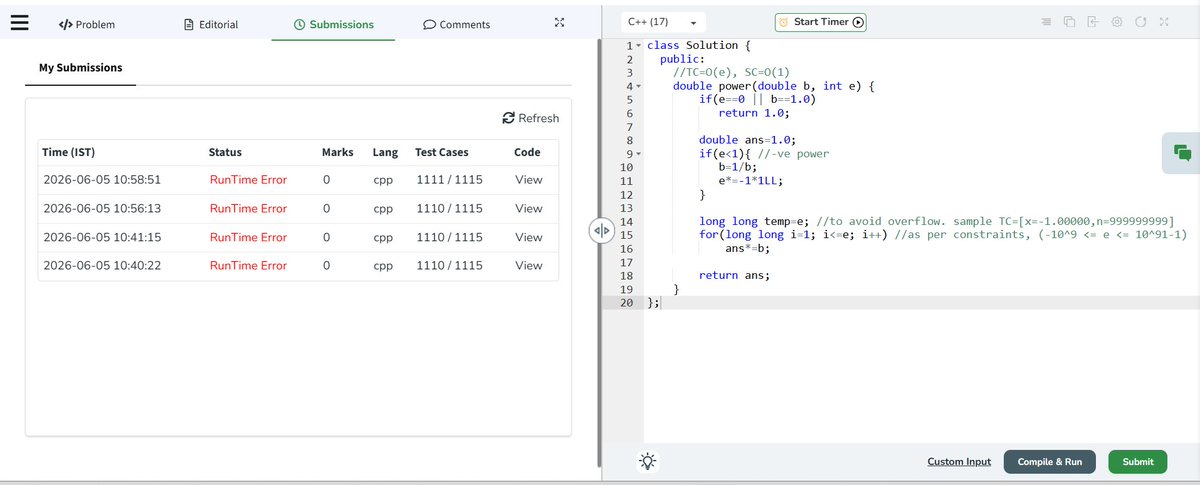Click the Status column header
1200x485 pixels.
point(225,152)
